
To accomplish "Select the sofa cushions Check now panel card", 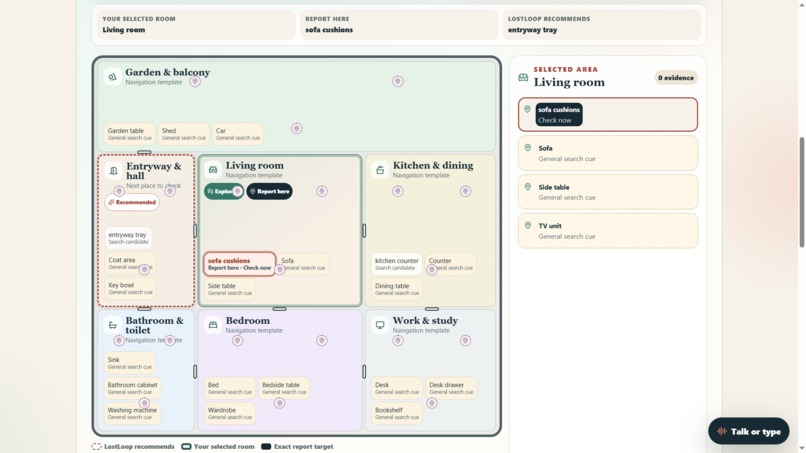I will click(608, 114).
